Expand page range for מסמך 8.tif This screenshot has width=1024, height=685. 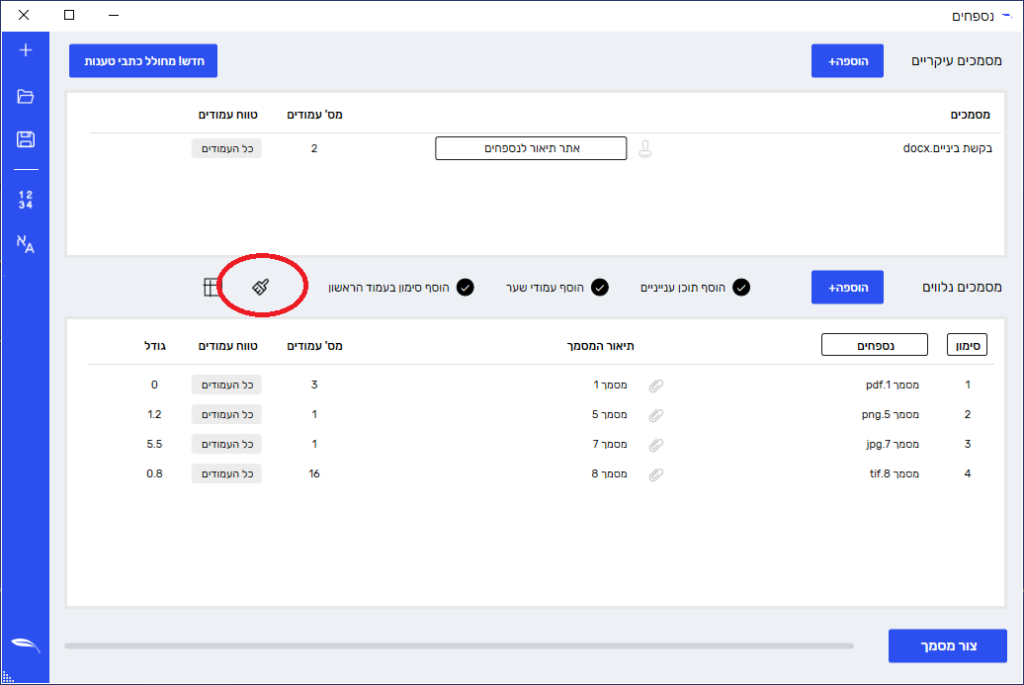pyautogui.click(x=226, y=474)
